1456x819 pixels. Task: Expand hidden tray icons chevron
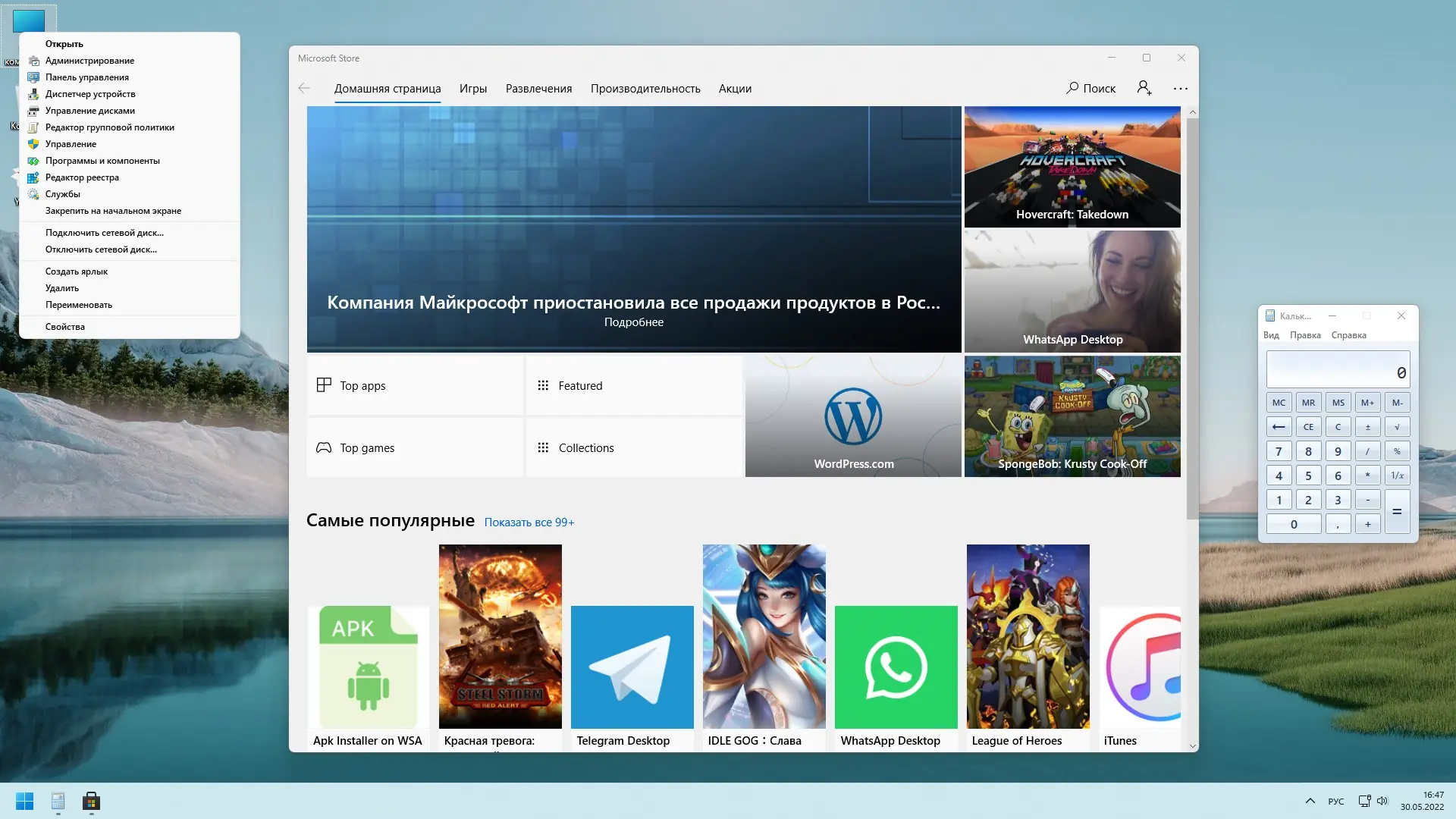tap(1310, 801)
